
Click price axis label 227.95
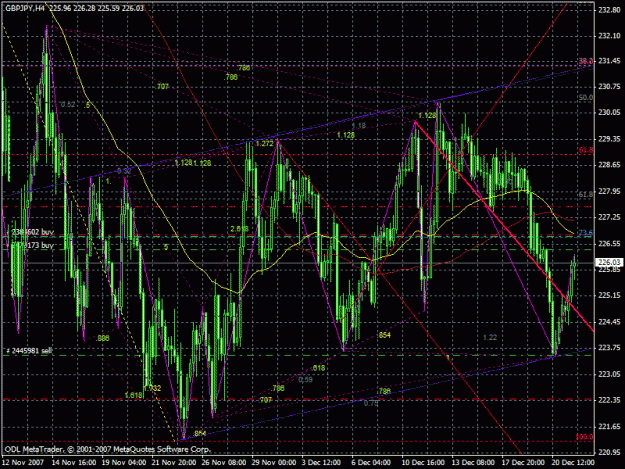609,192
